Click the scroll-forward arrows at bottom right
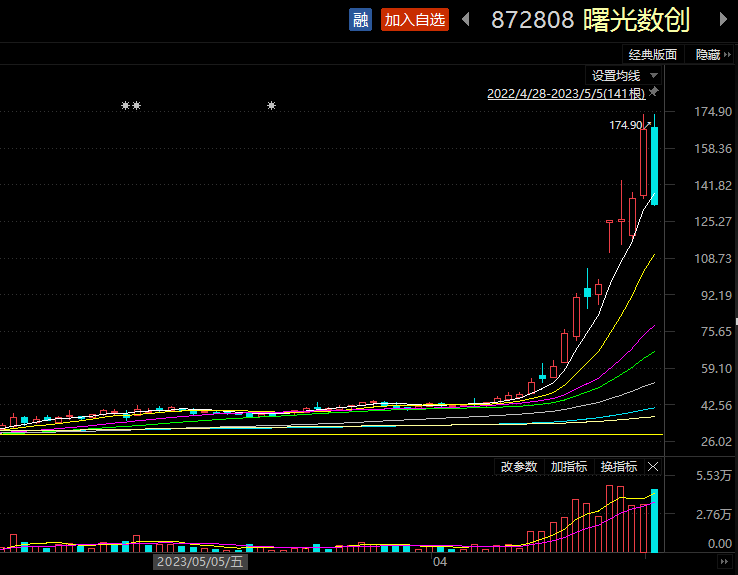The height and width of the screenshot is (575, 738). (724, 561)
